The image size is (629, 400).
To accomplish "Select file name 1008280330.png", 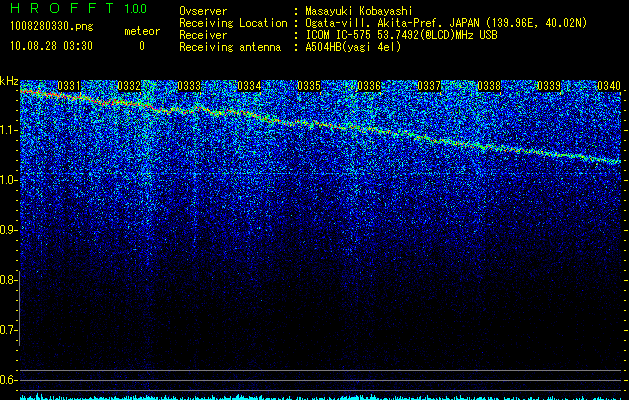I will coord(51,26).
